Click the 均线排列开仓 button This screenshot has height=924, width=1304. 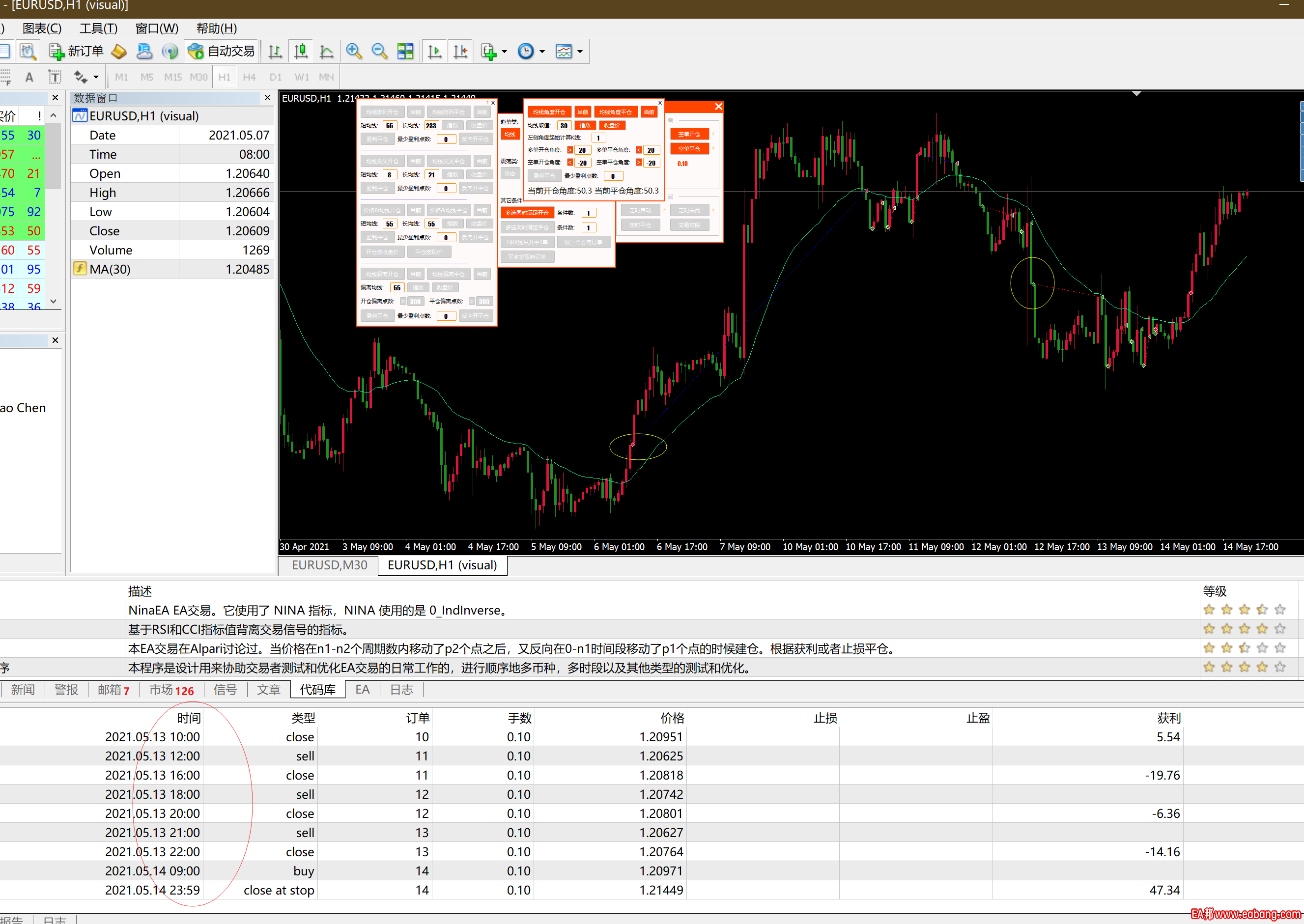pos(382,112)
